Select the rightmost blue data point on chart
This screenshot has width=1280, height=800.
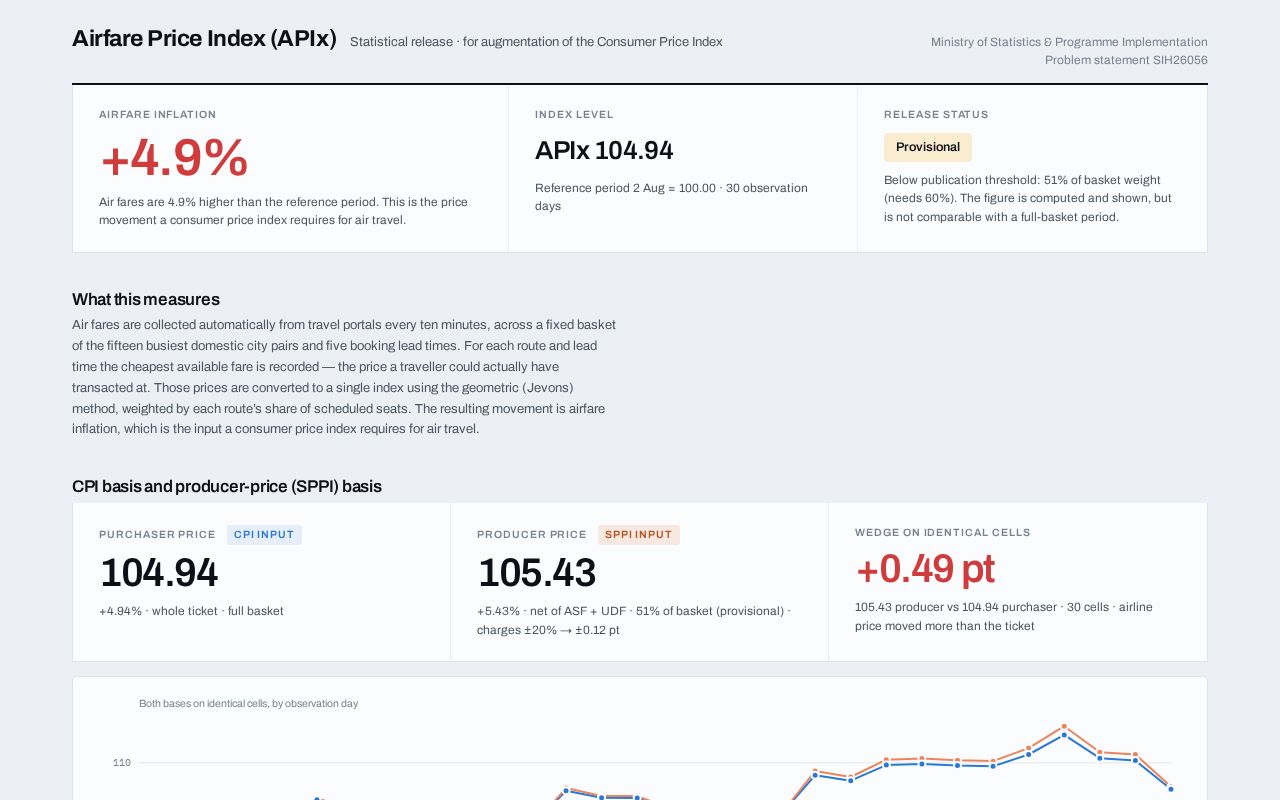click(x=1171, y=789)
